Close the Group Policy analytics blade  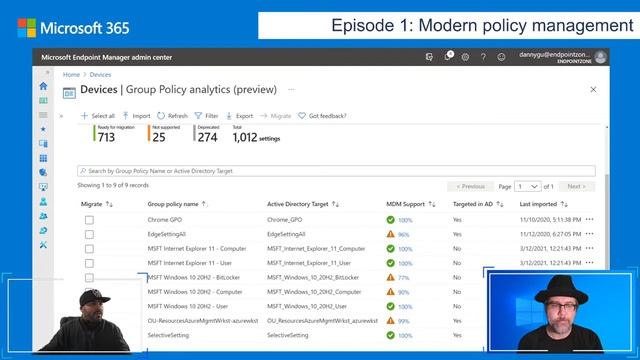point(593,89)
